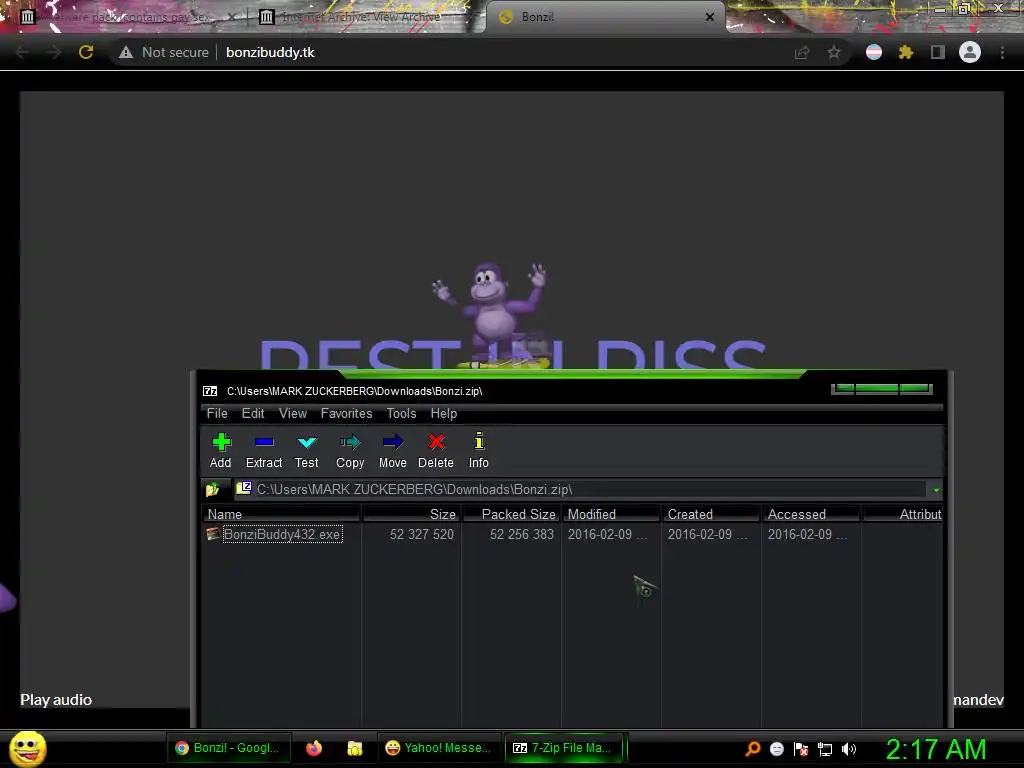1024x768 pixels.
Task: Open the Edit menu in 7-Zip
Action: tap(253, 413)
